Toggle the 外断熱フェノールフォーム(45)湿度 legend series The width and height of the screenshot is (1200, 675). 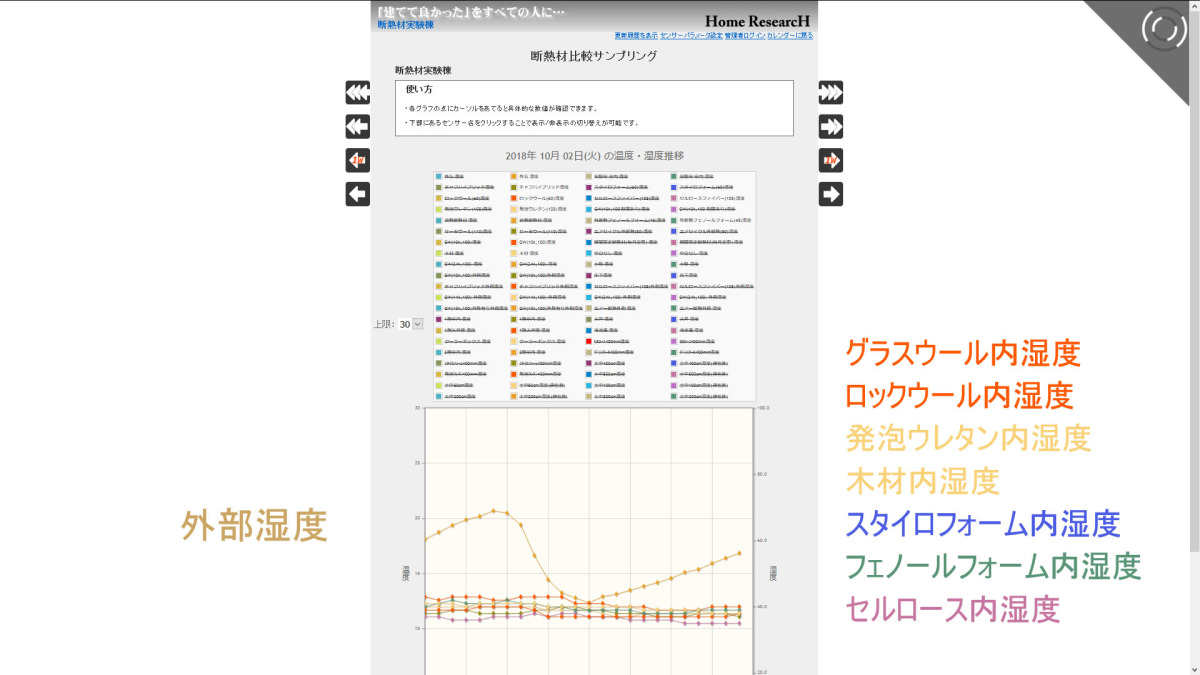[x=714, y=220]
